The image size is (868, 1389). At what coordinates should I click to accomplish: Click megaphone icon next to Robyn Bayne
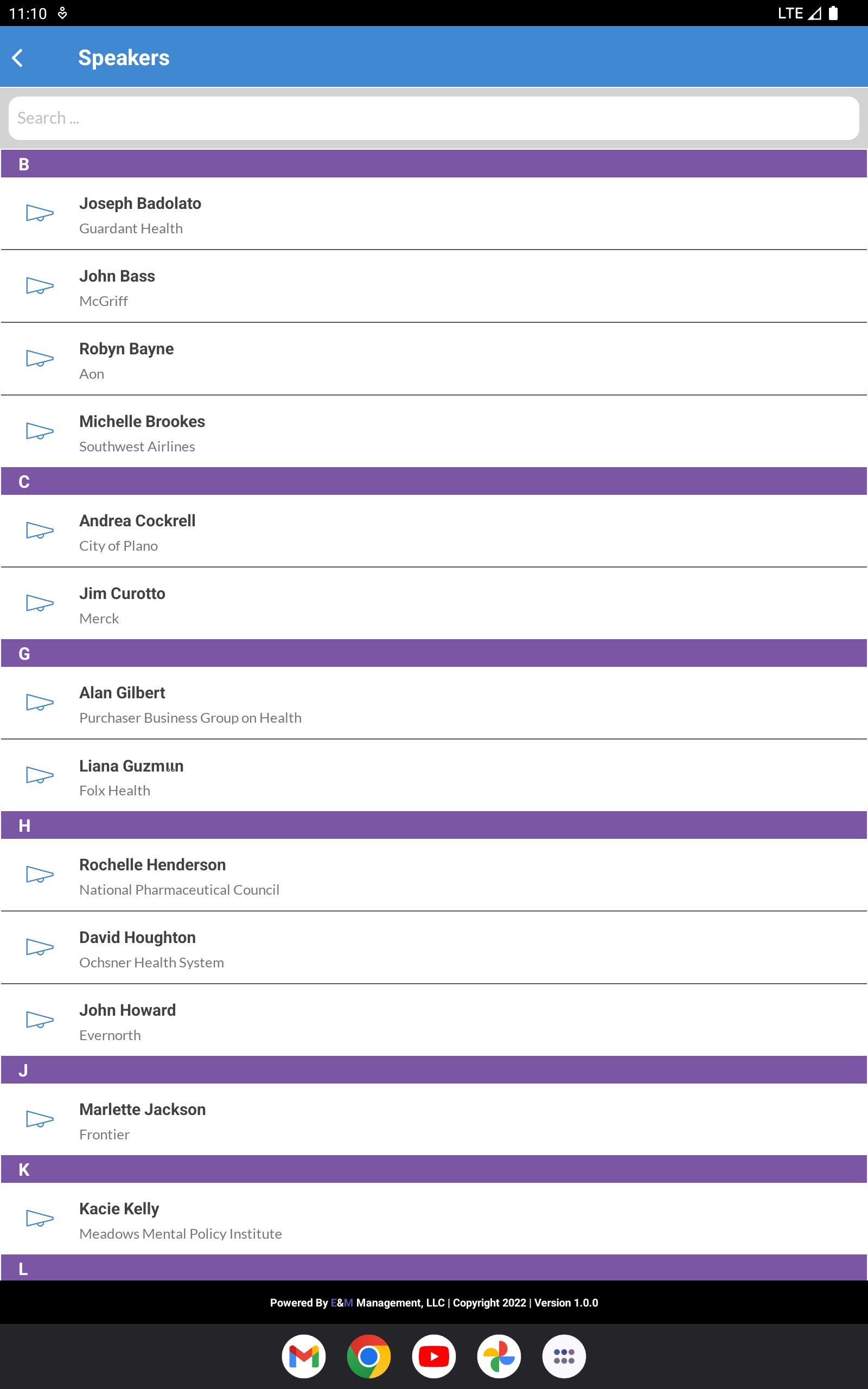click(x=40, y=359)
